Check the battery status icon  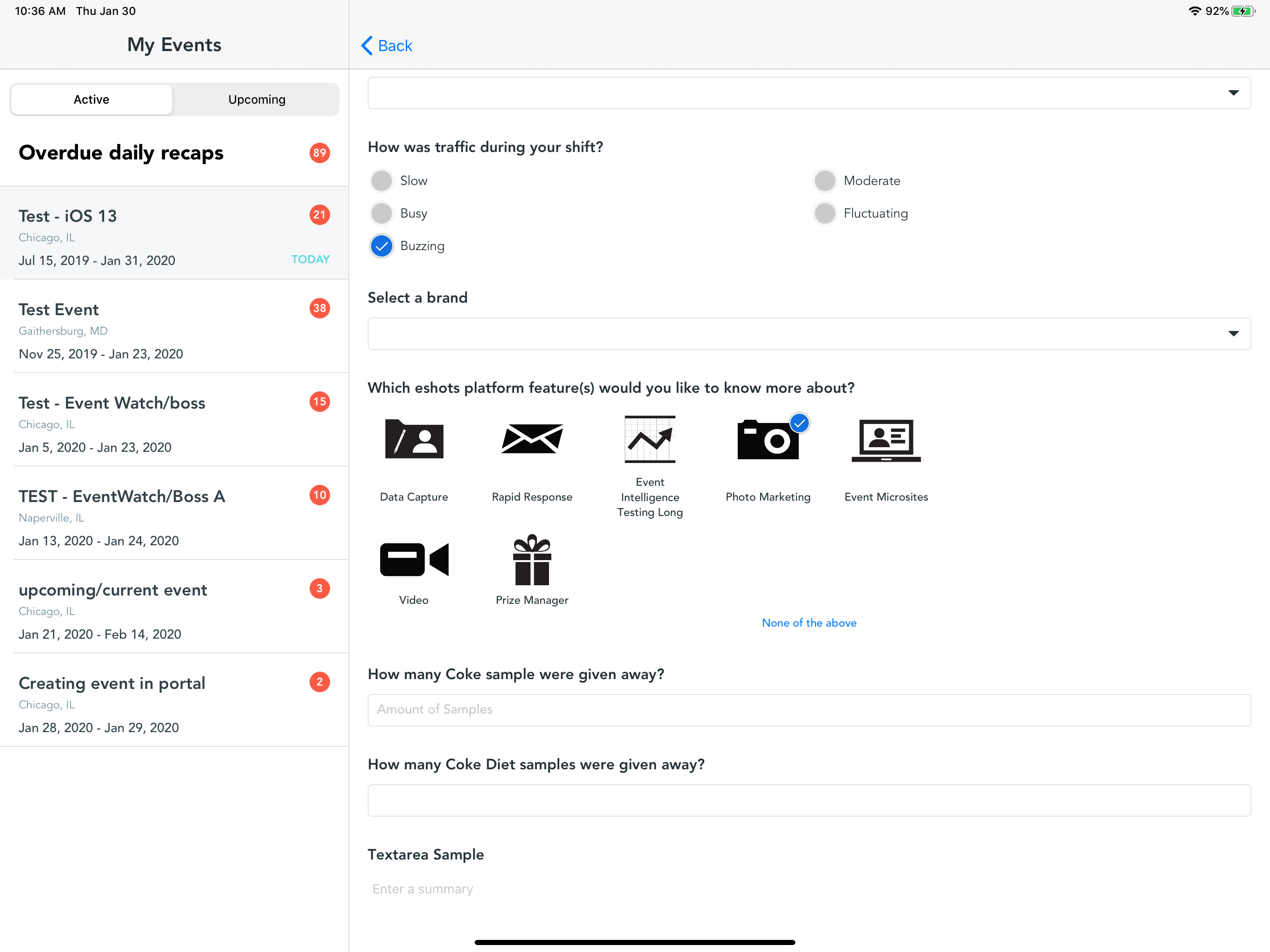pyautogui.click(x=1243, y=11)
